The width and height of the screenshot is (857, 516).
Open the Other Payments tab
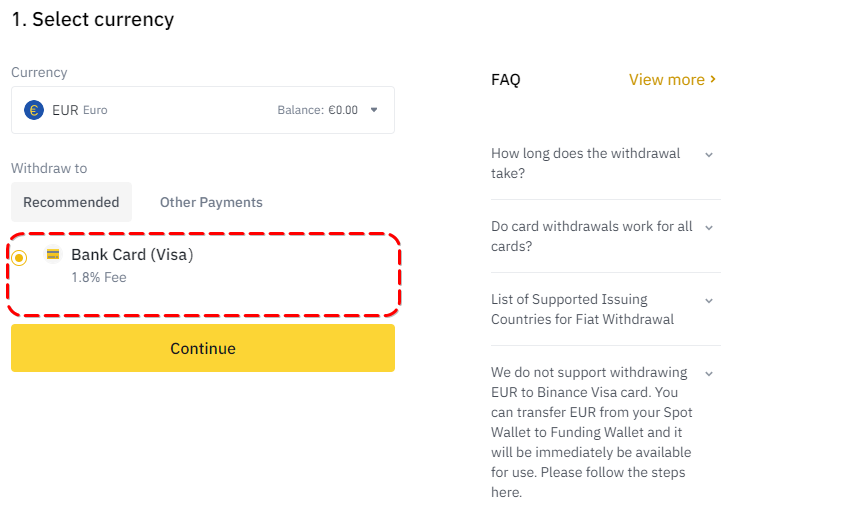pos(211,202)
